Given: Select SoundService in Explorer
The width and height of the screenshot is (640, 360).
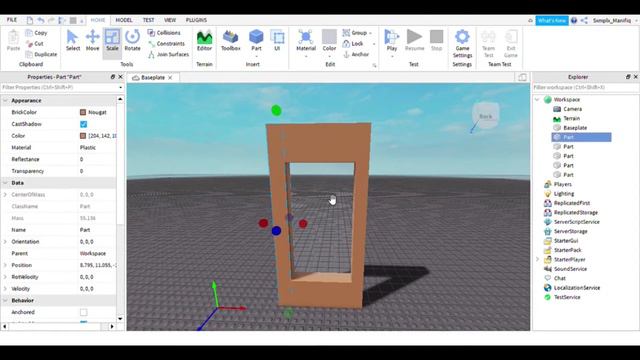Looking at the screenshot, I should click(570, 269).
